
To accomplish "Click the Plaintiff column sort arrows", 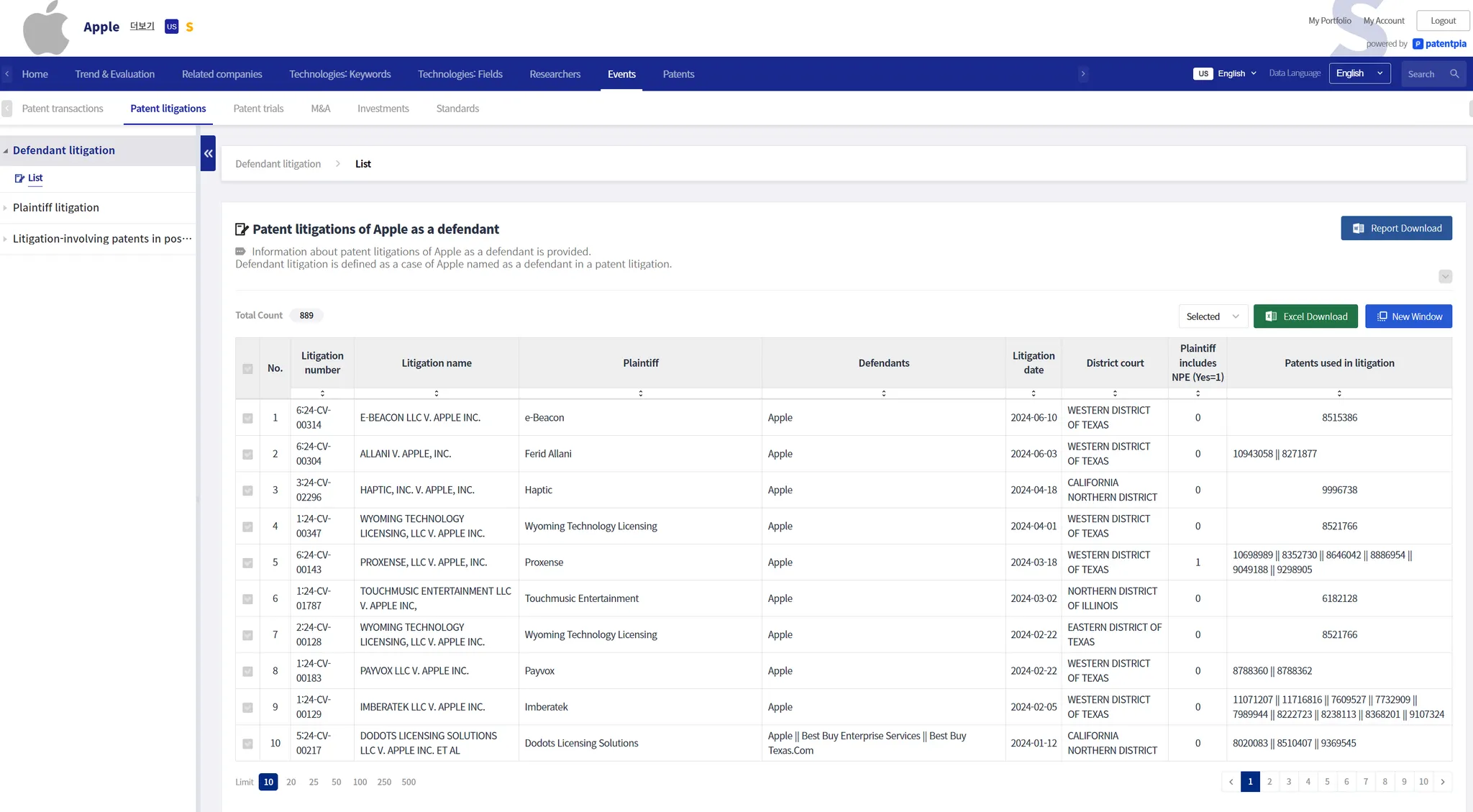I will [x=640, y=393].
